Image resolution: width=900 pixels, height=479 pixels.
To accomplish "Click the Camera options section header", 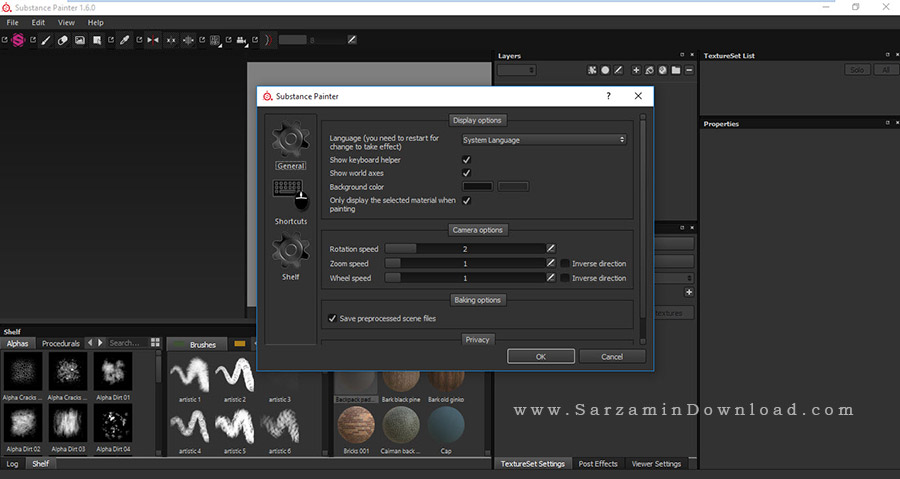I will tap(477, 229).
